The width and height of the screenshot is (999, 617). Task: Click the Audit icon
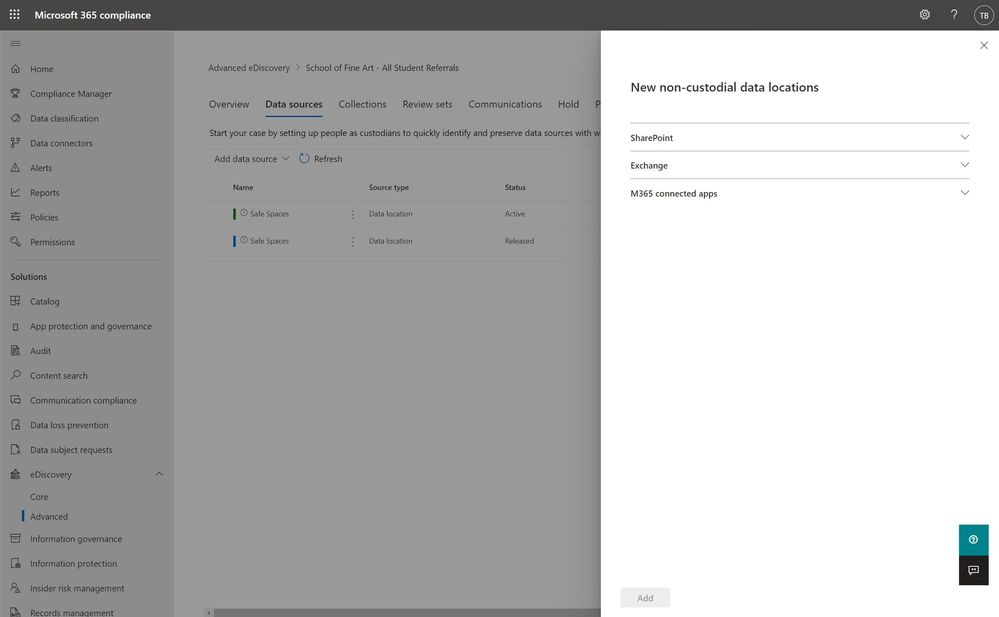coord(16,351)
